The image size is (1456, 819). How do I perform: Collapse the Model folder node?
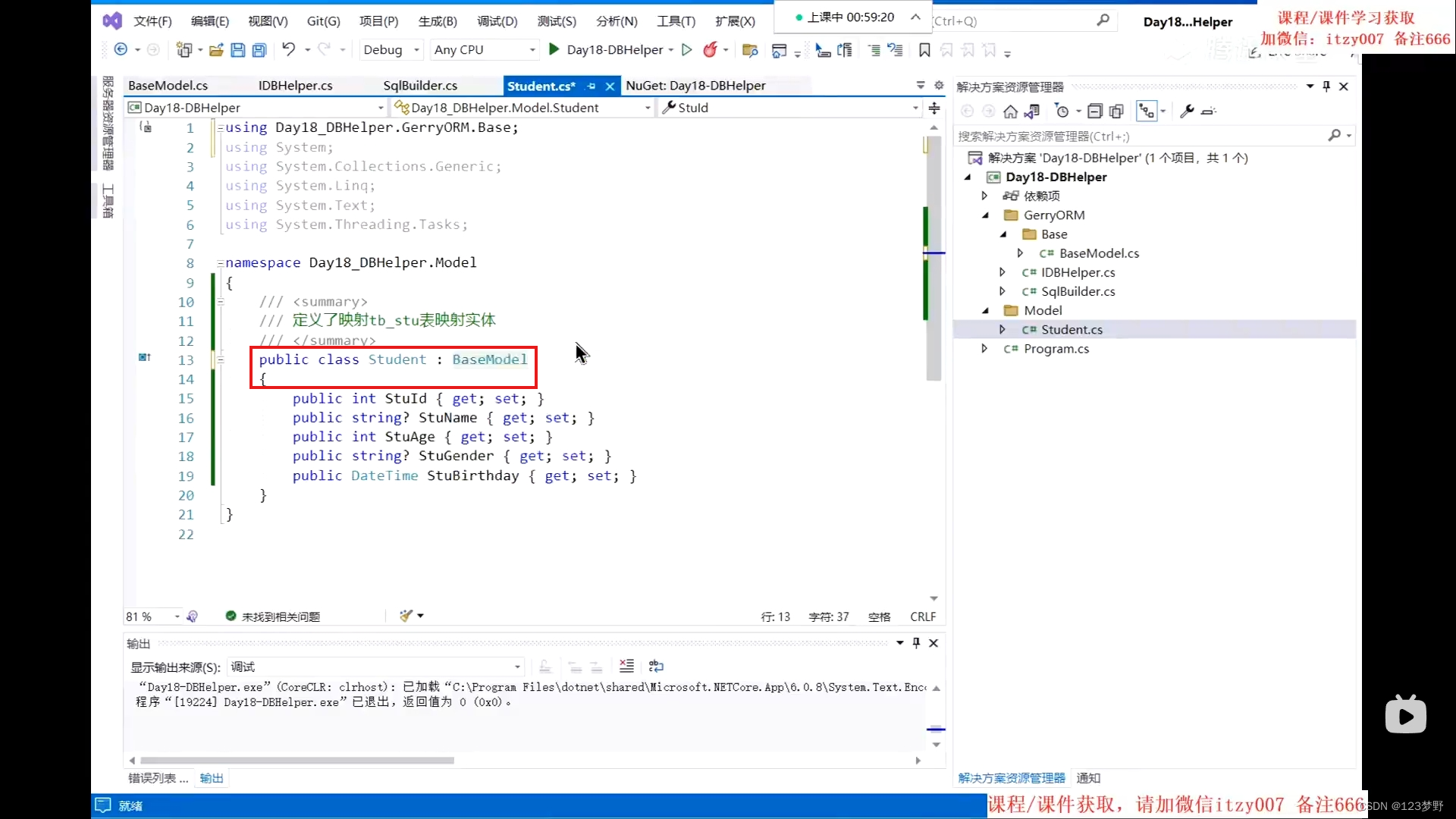point(985,311)
